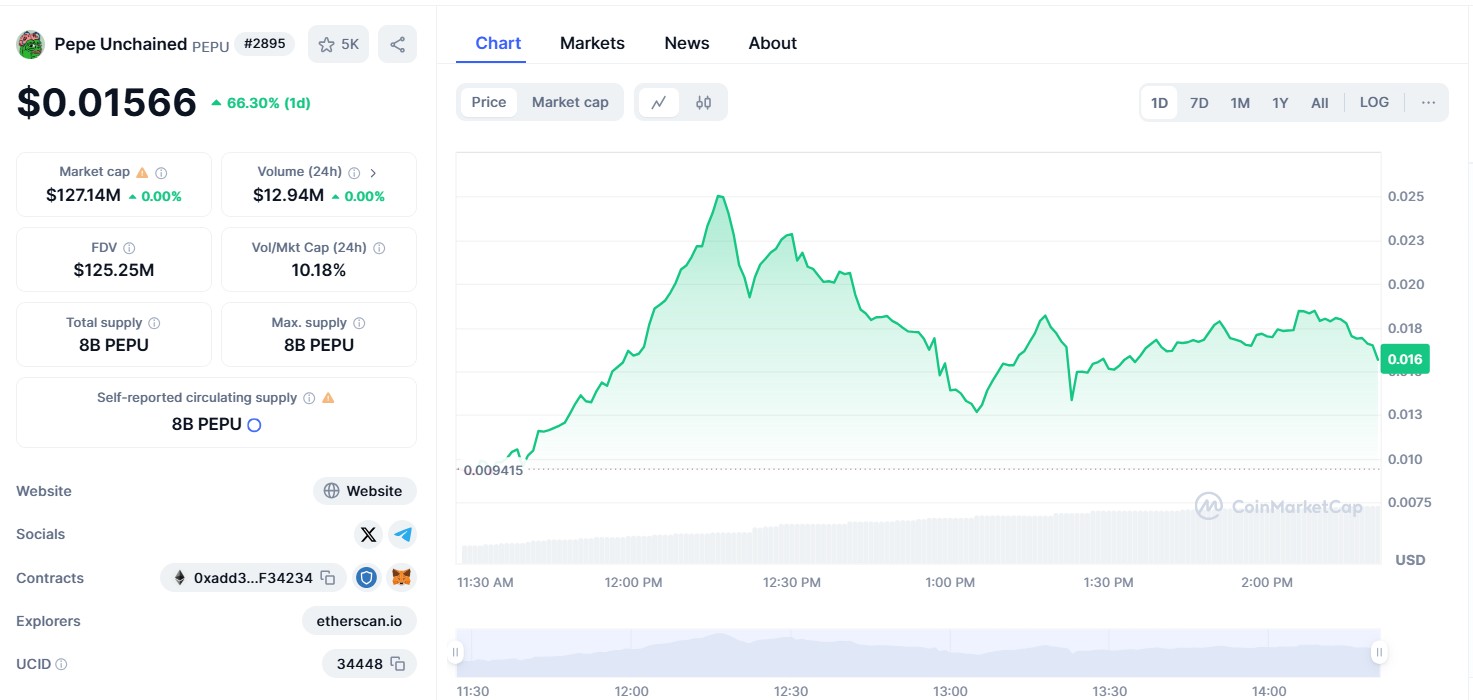Click the 0.009415 baseline price label

point(493,469)
